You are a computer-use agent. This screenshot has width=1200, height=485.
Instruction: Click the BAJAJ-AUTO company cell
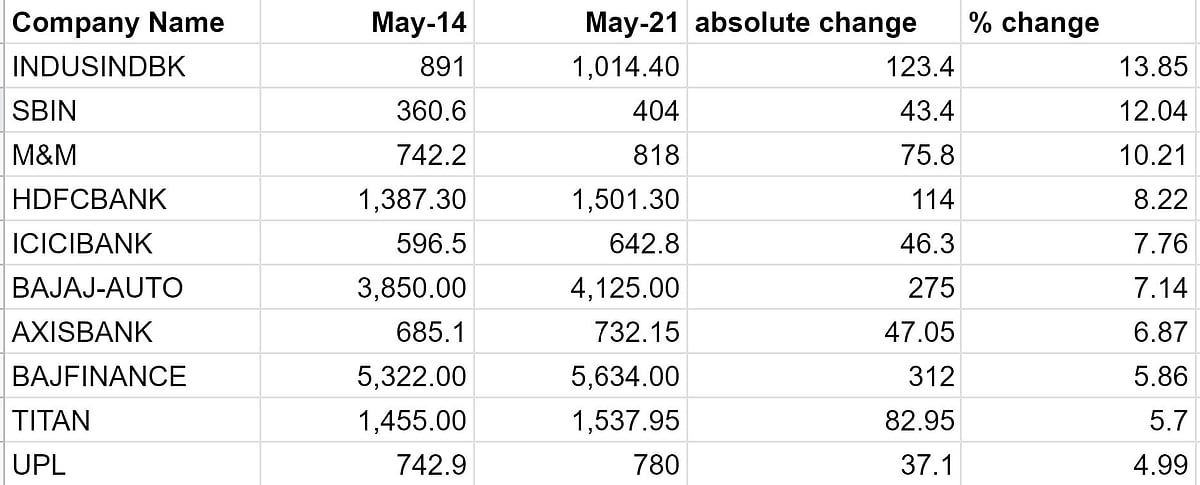click(x=97, y=288)
